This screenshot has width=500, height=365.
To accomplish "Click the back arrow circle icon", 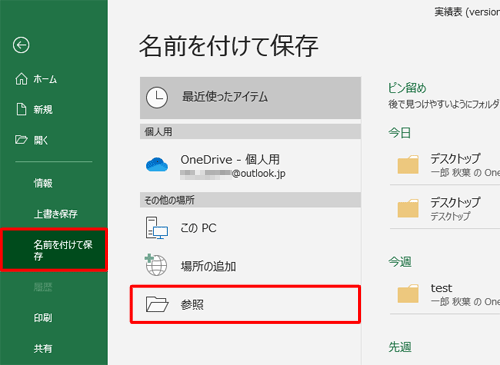I will click(x=21, y=45).
